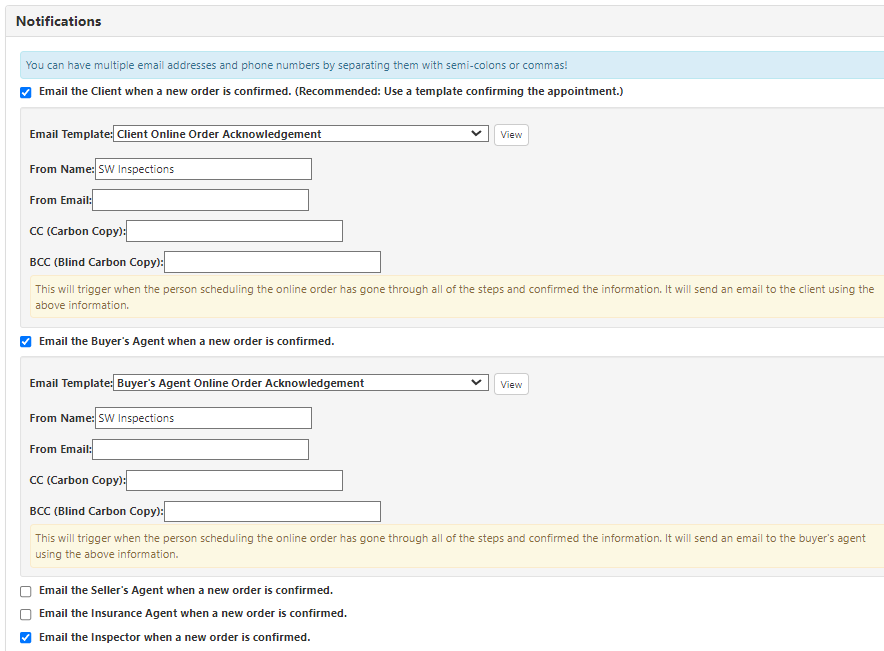Click the Client section CC field
884x651 pixels.
(x=235, y=231)
